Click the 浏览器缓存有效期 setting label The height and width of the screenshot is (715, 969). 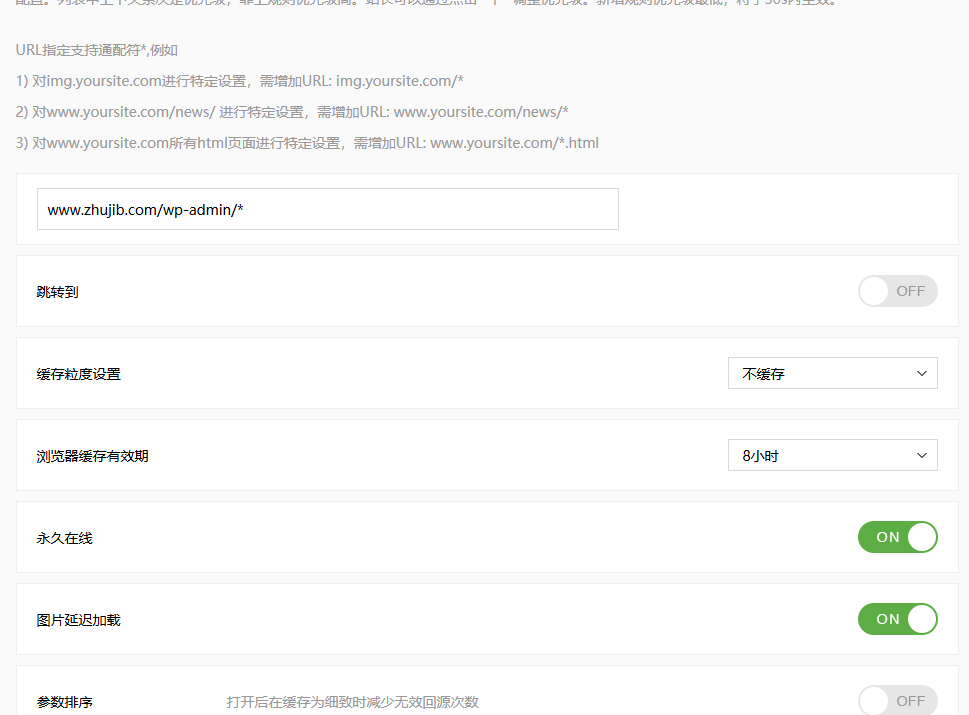tap(92, 456)
